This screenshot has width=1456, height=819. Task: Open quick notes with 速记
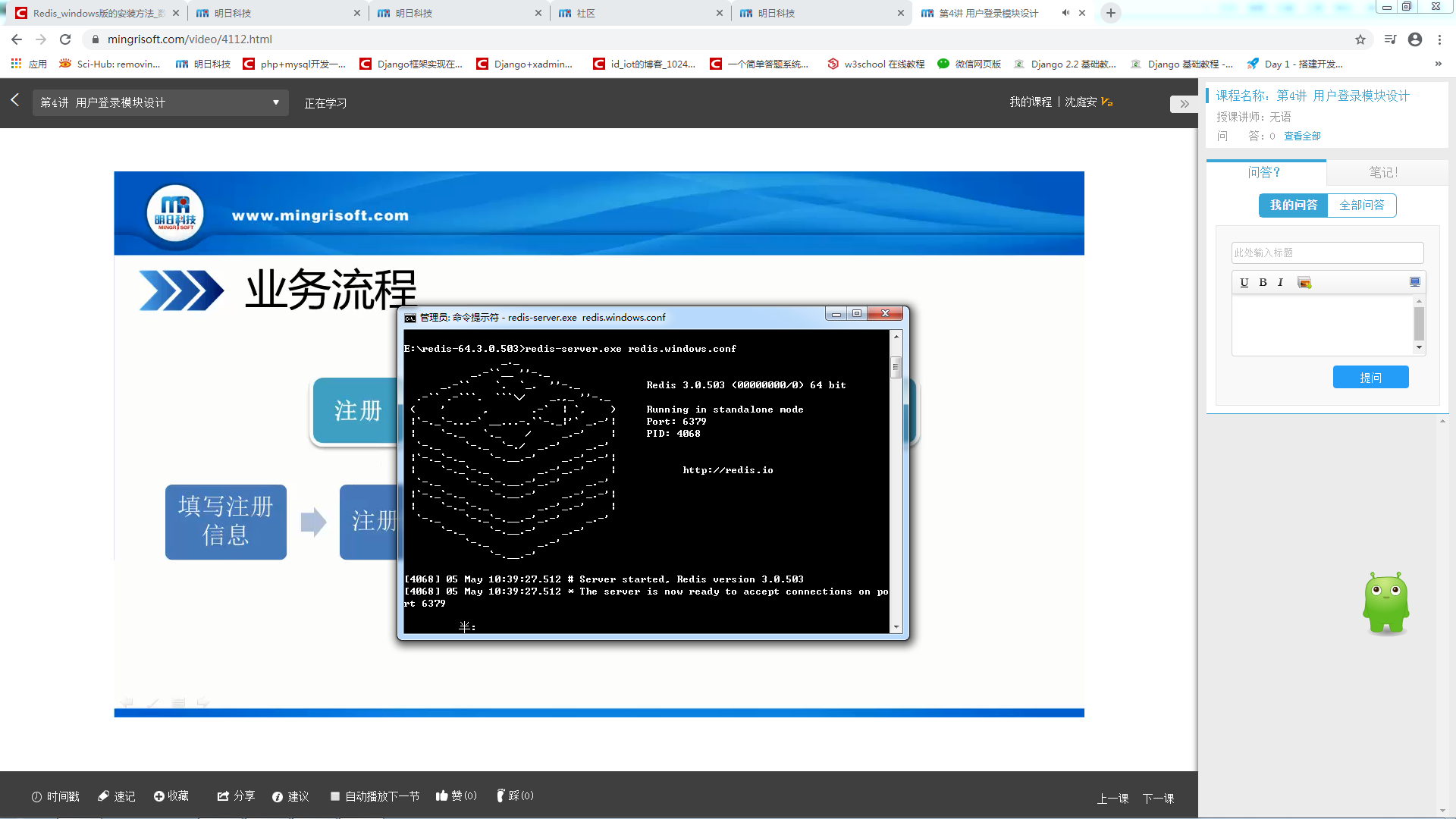(117, 796)
